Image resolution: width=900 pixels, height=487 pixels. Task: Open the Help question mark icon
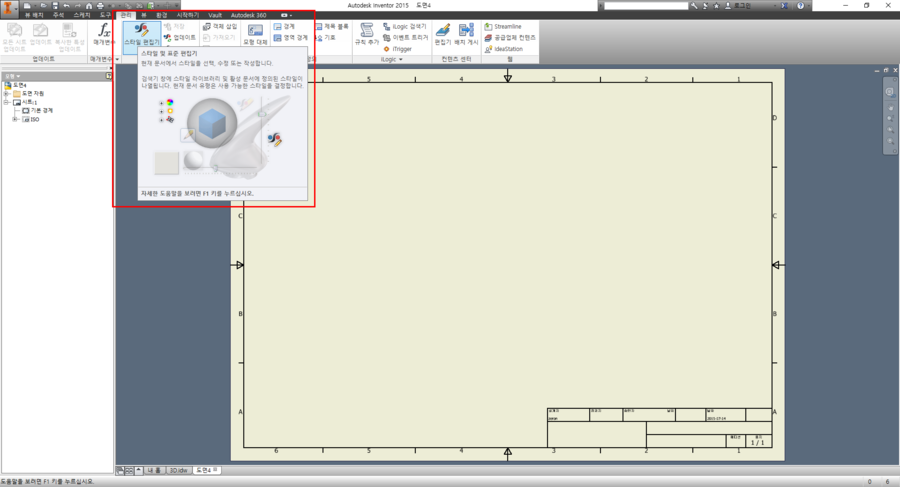[800, 6]
